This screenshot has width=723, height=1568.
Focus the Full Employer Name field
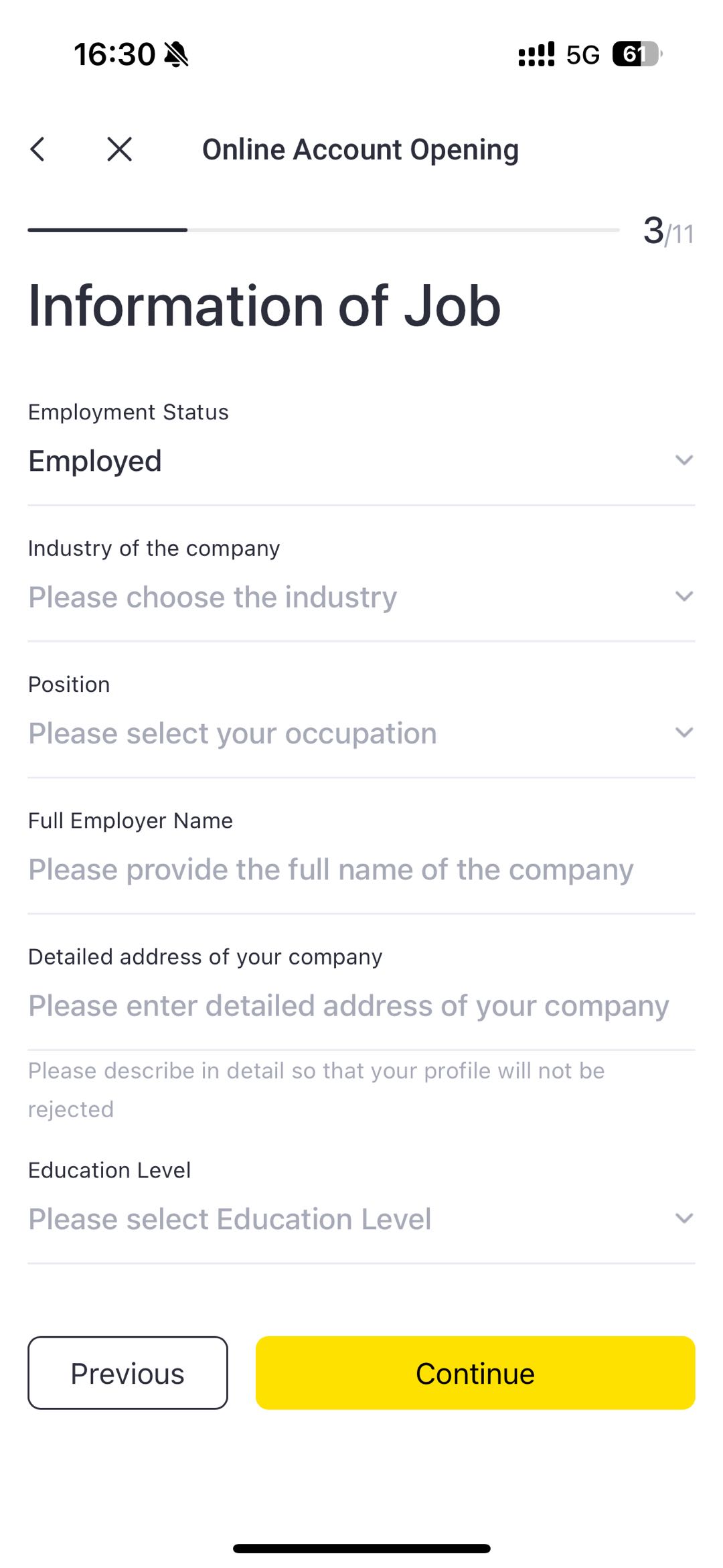(x=361, y=869)
